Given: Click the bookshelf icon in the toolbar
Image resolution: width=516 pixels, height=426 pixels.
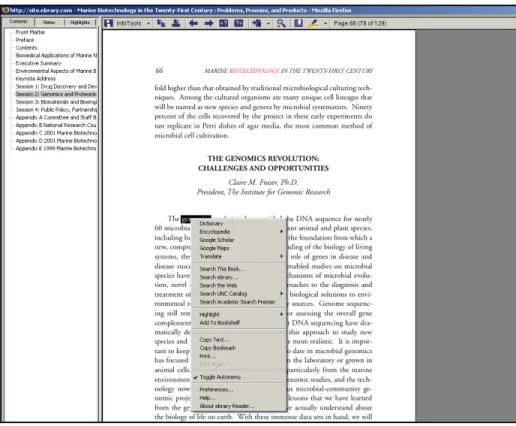Looking at the screenshot, I should pos(299,23).
